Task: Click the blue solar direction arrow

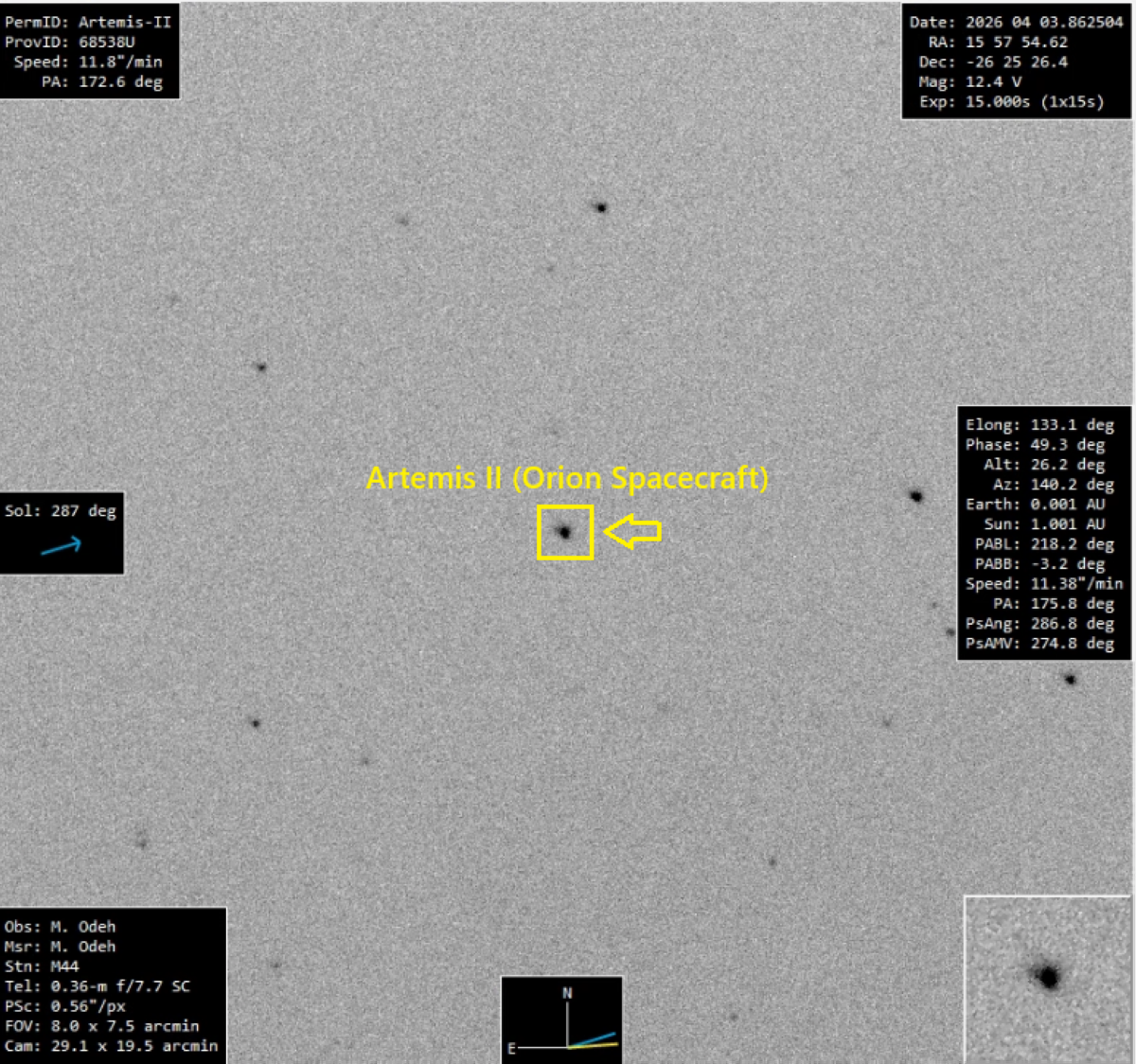Action: (61, 545)
